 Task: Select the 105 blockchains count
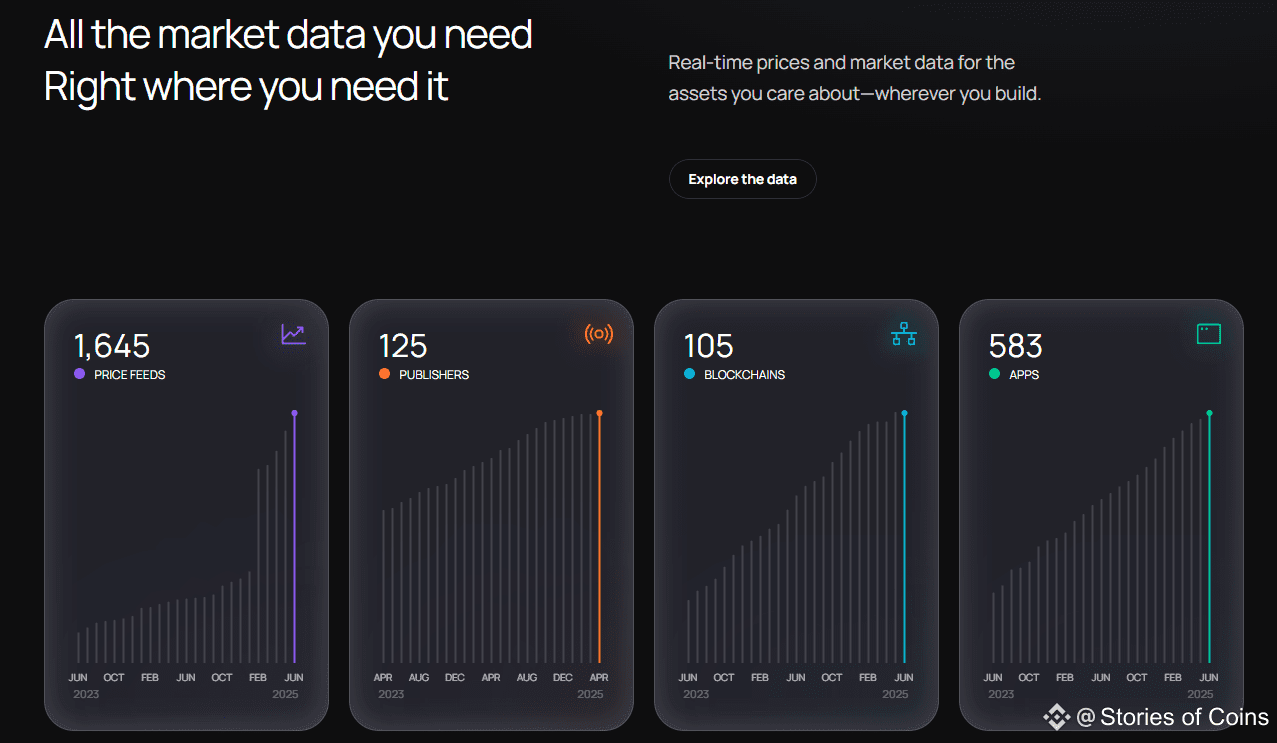709,346
